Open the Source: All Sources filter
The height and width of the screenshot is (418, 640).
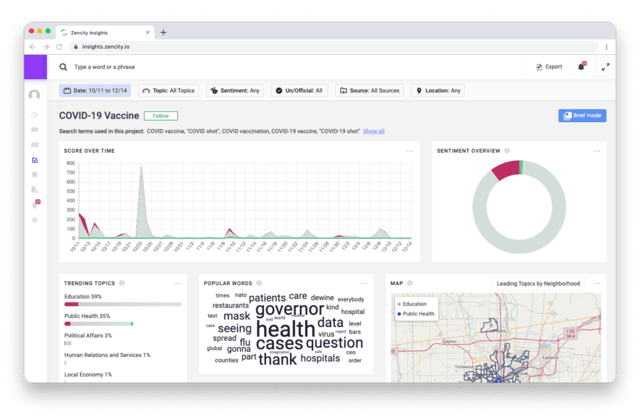pyautogui.click(x=370, y=91)
